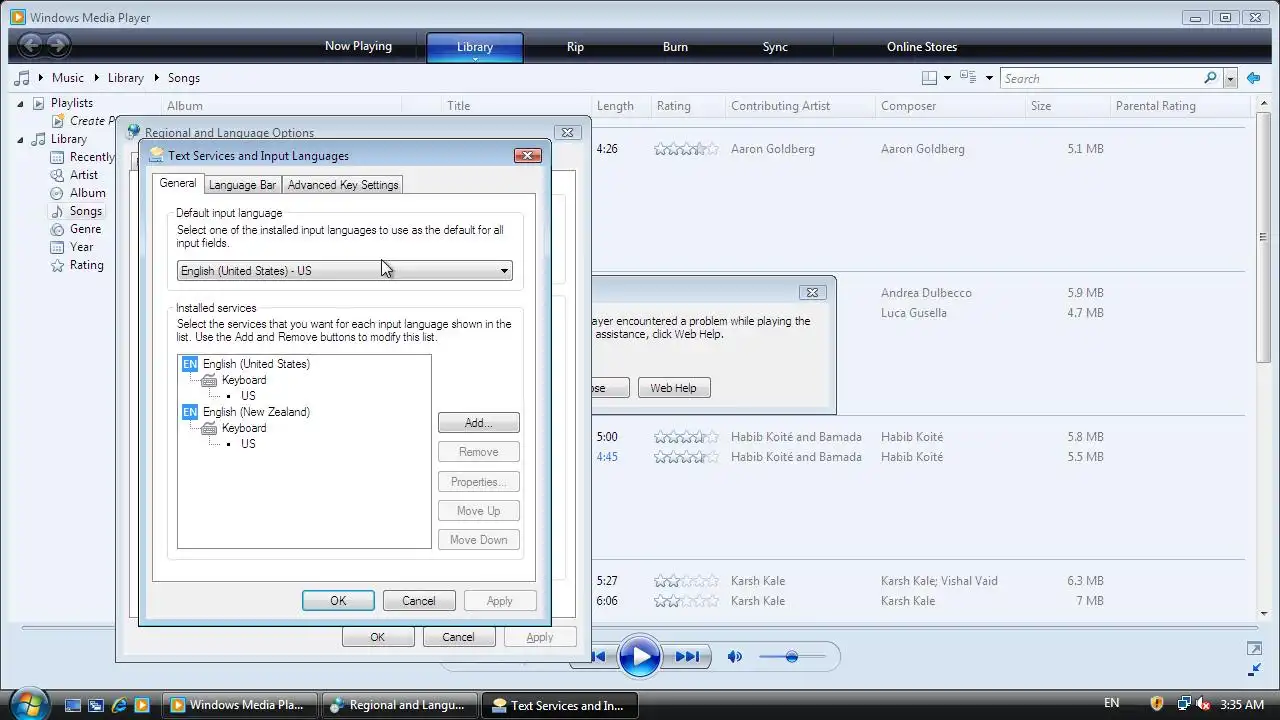
Task: Open the Layout Options dropdown arrow
Action: [x=947, y=78]
